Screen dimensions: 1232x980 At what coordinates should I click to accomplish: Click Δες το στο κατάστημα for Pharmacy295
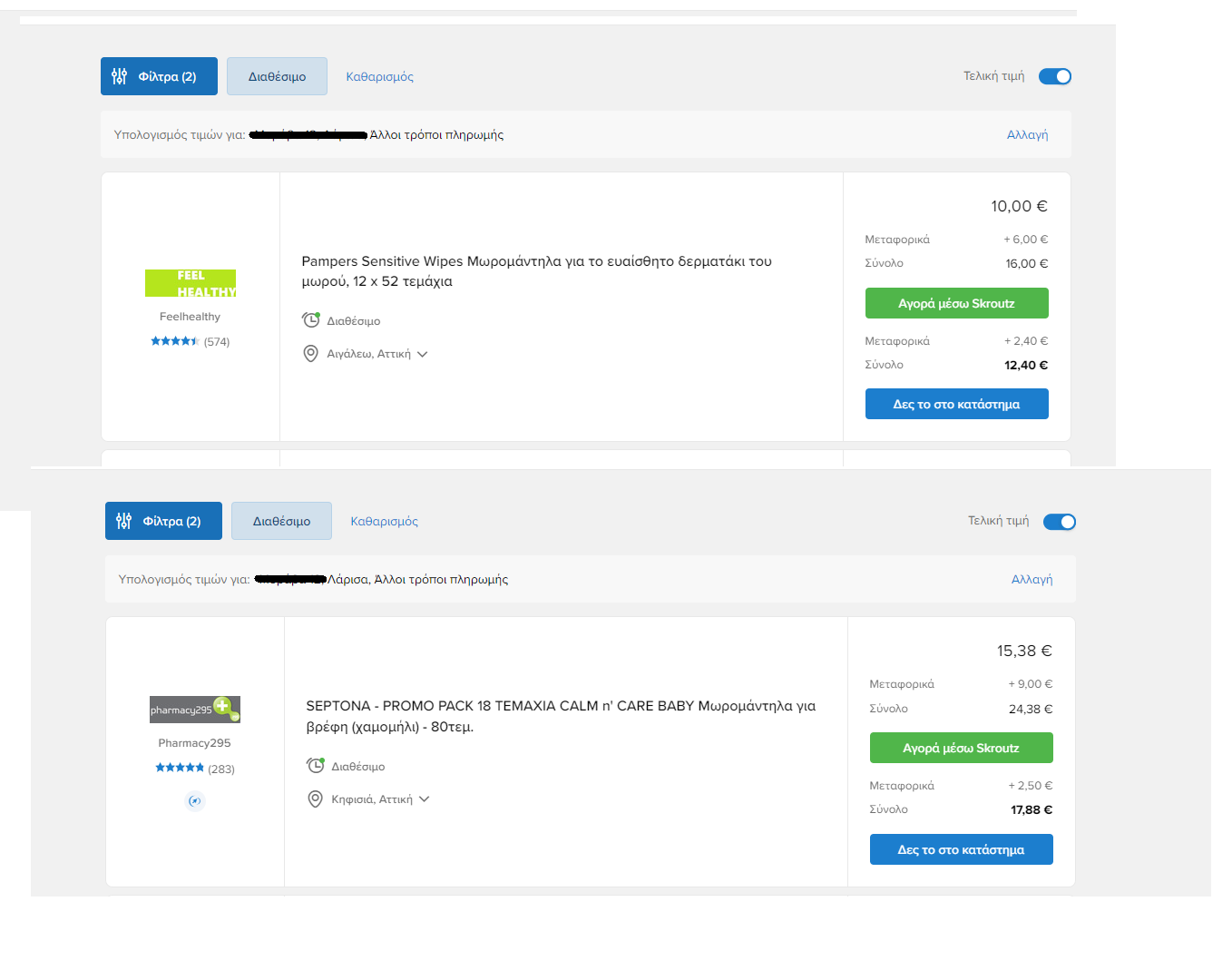(x=962, y=849)
